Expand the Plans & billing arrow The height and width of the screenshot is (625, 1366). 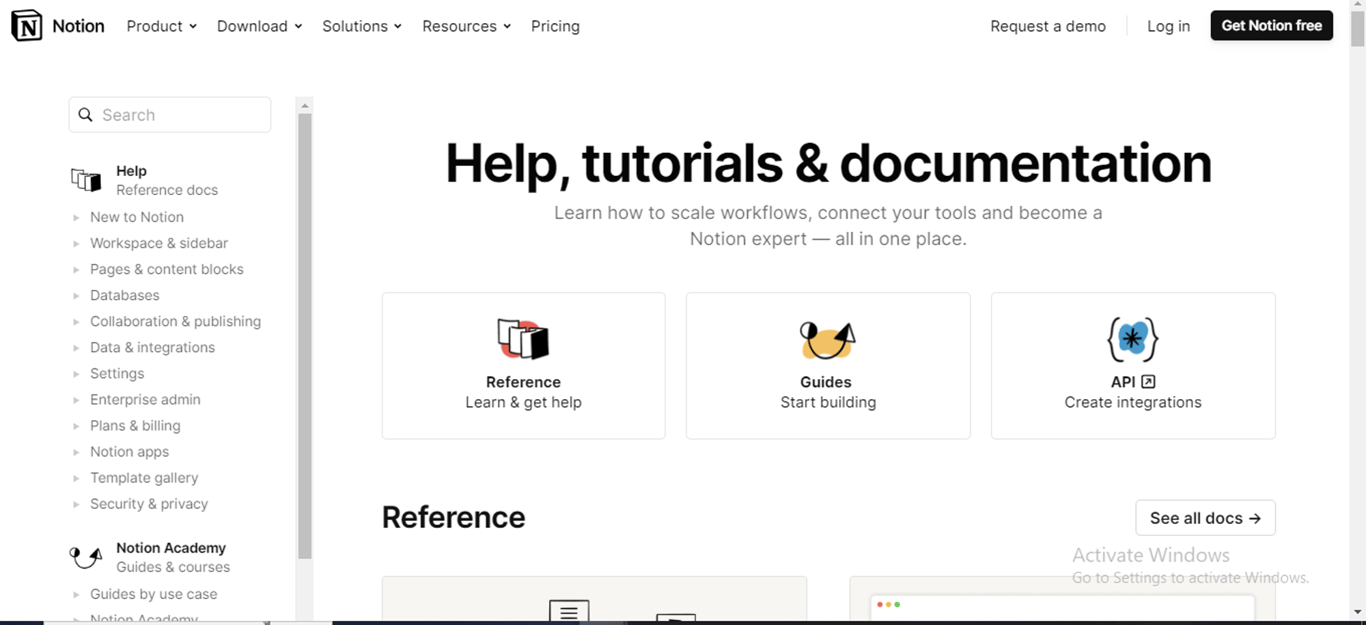(76, 425)
